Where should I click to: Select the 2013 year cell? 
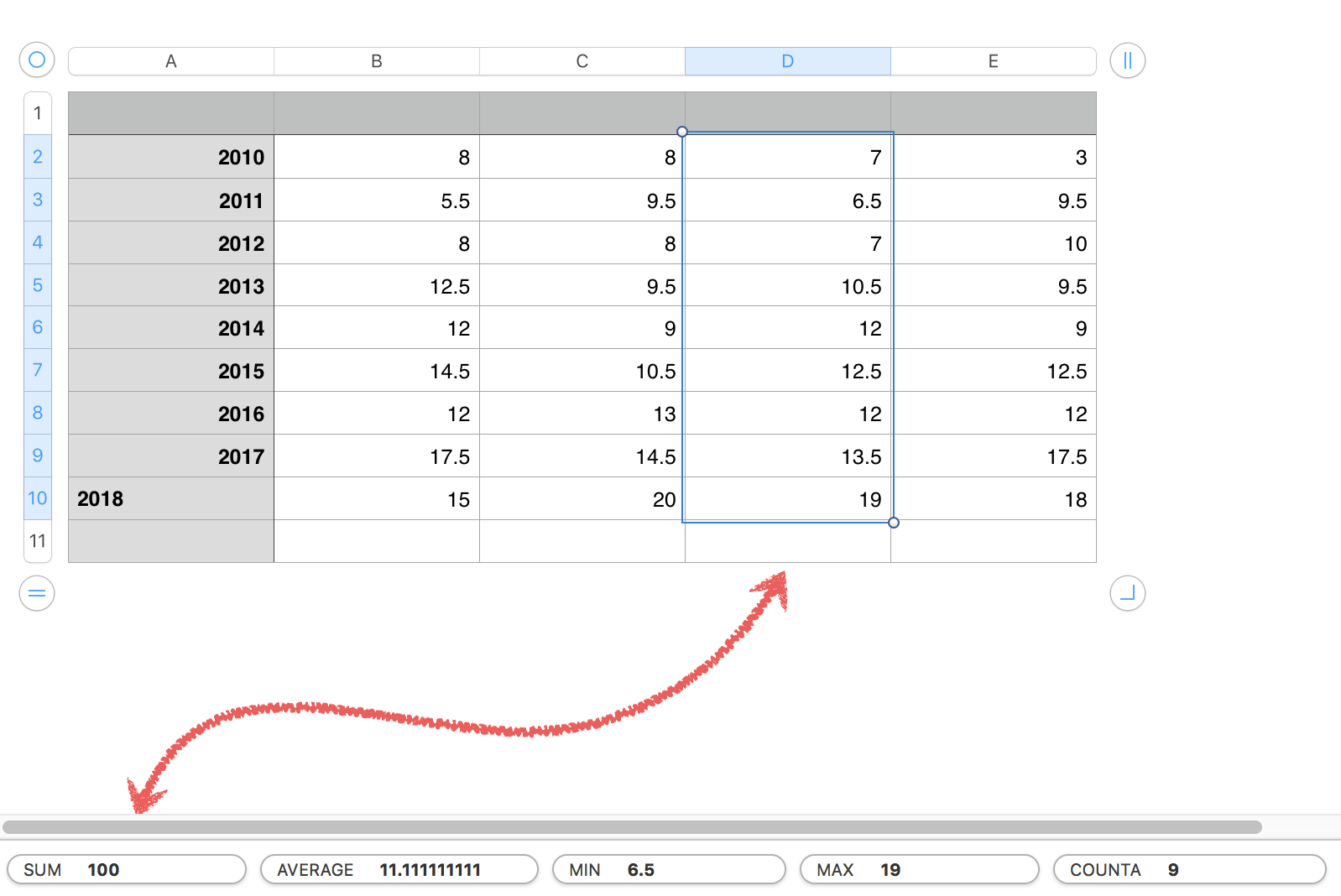(x=171, y=285)
